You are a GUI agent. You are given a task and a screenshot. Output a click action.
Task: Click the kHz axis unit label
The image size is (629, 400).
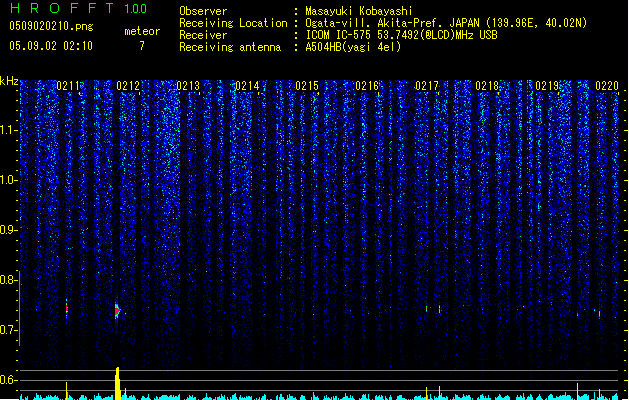pos(9,81)
